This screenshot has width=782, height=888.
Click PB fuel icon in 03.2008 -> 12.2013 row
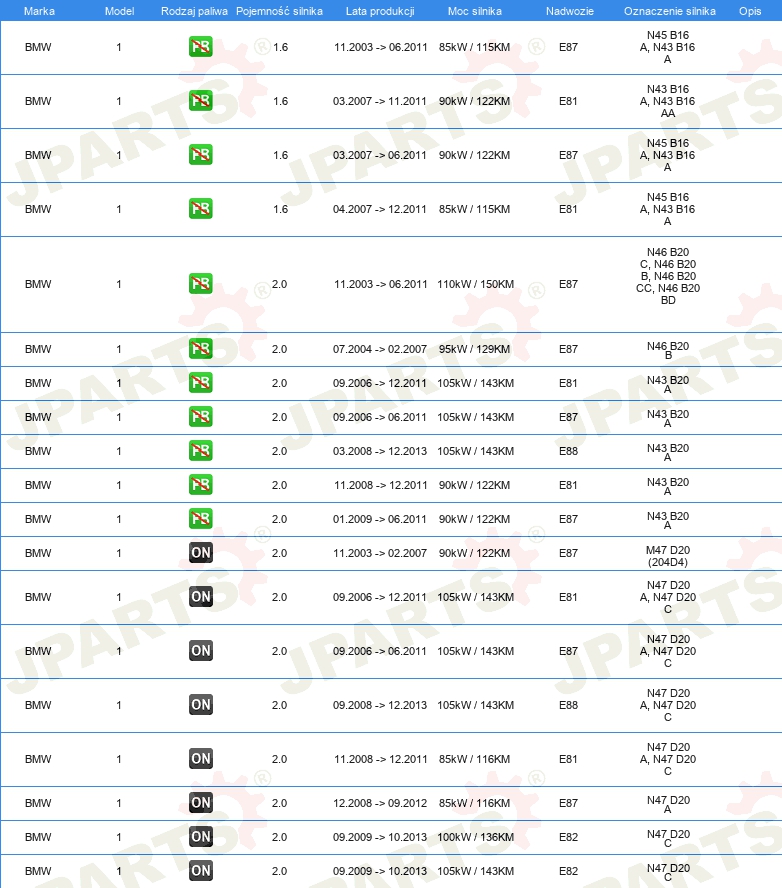200,450
